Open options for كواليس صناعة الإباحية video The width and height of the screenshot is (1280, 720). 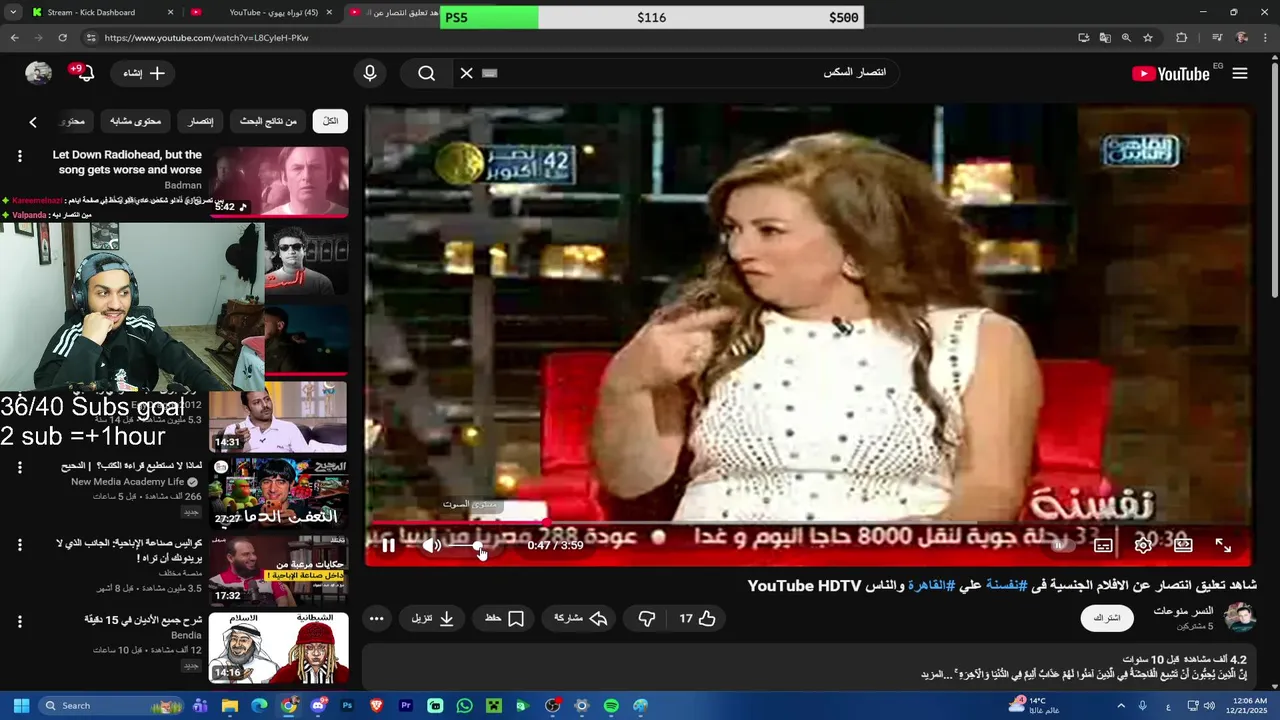pos(19,545)
